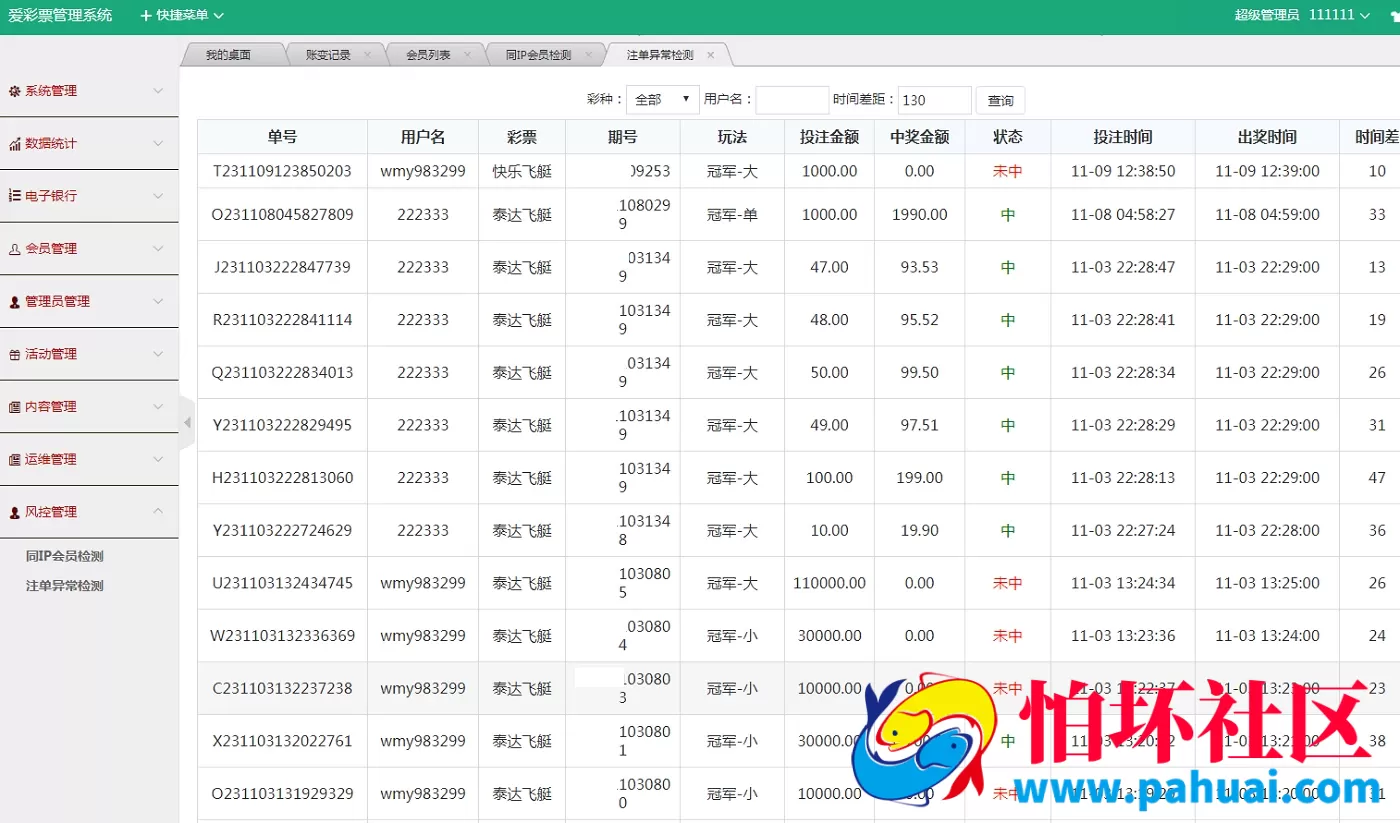This screenshot has height=823, width=1400.
Task: Click the 投注金额 column header
Action: [x=829, y=137]
